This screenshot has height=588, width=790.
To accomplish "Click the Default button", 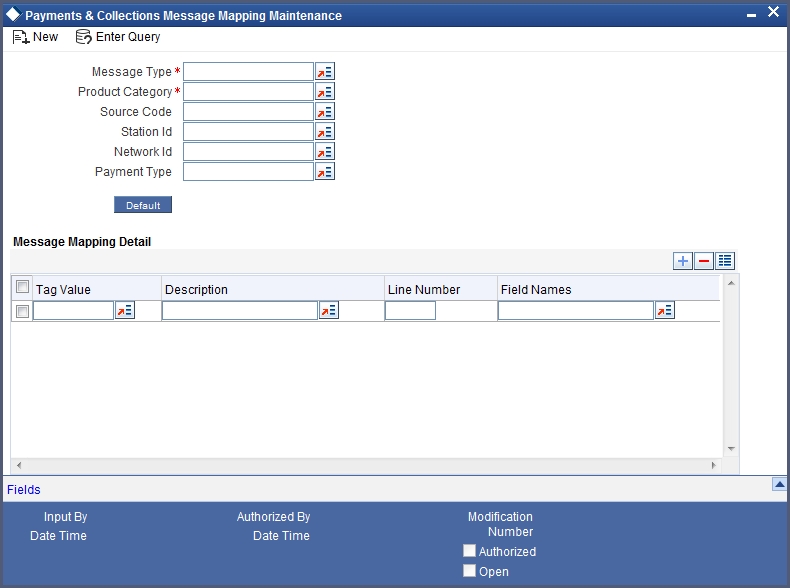I will click(143, 205).
